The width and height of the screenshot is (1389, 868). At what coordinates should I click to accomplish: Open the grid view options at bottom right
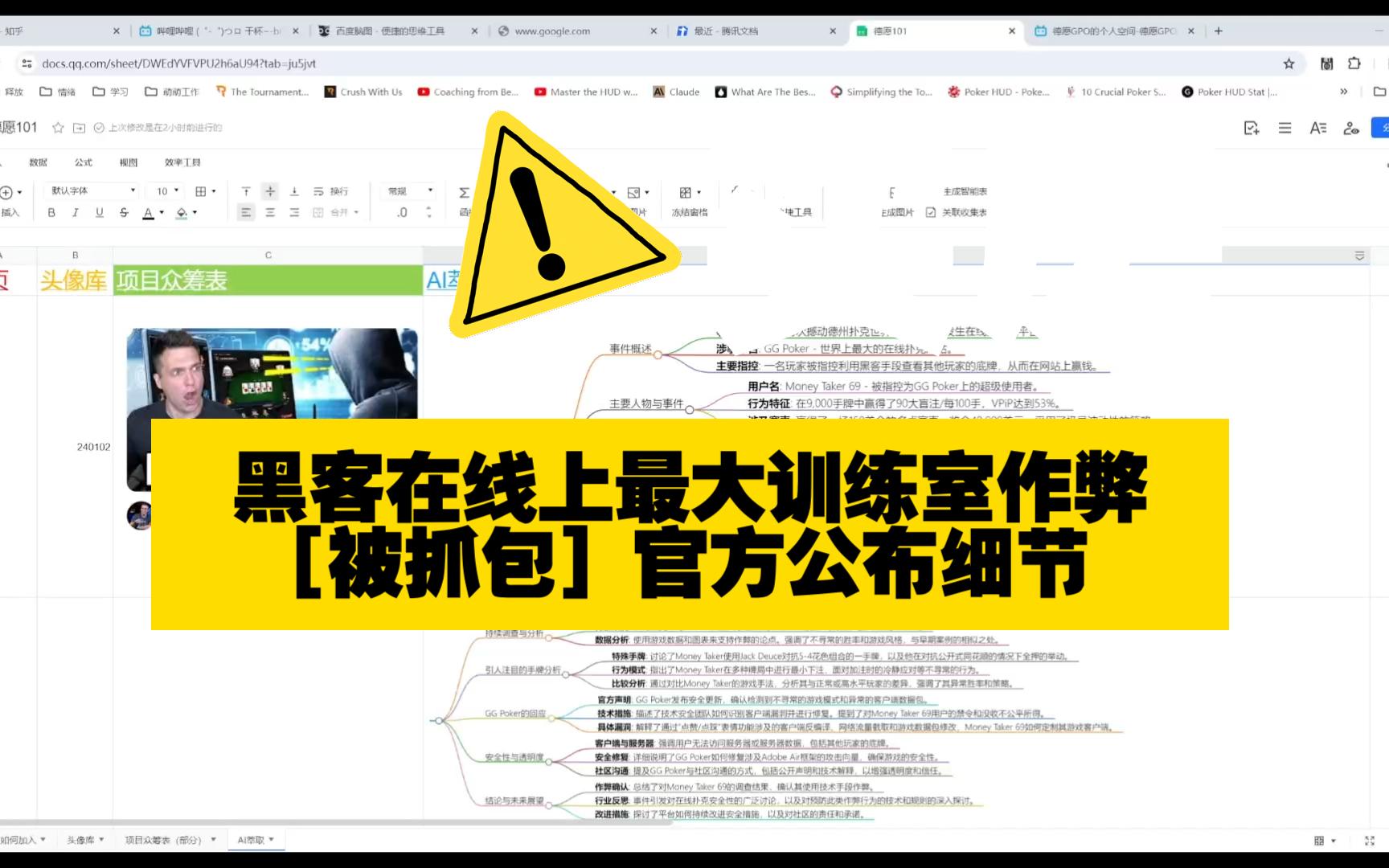[1324, 841]
